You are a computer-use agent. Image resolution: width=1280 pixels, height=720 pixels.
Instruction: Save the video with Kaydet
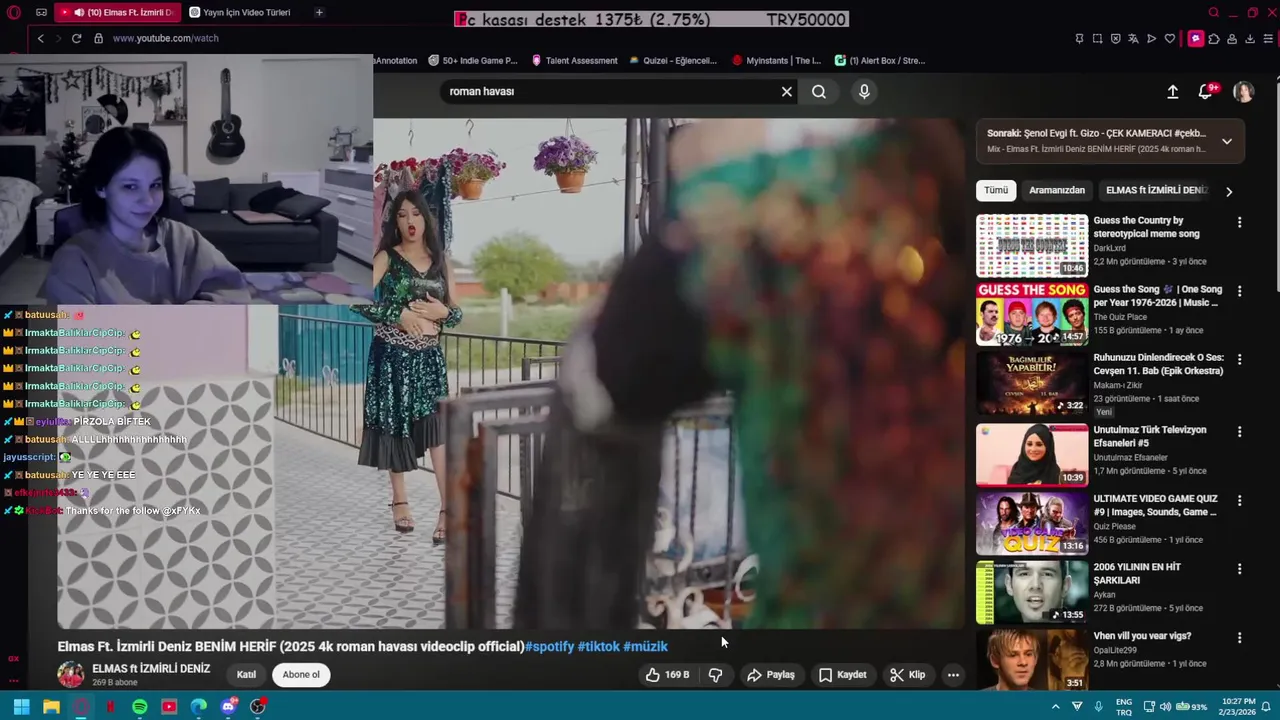(843, 675)
